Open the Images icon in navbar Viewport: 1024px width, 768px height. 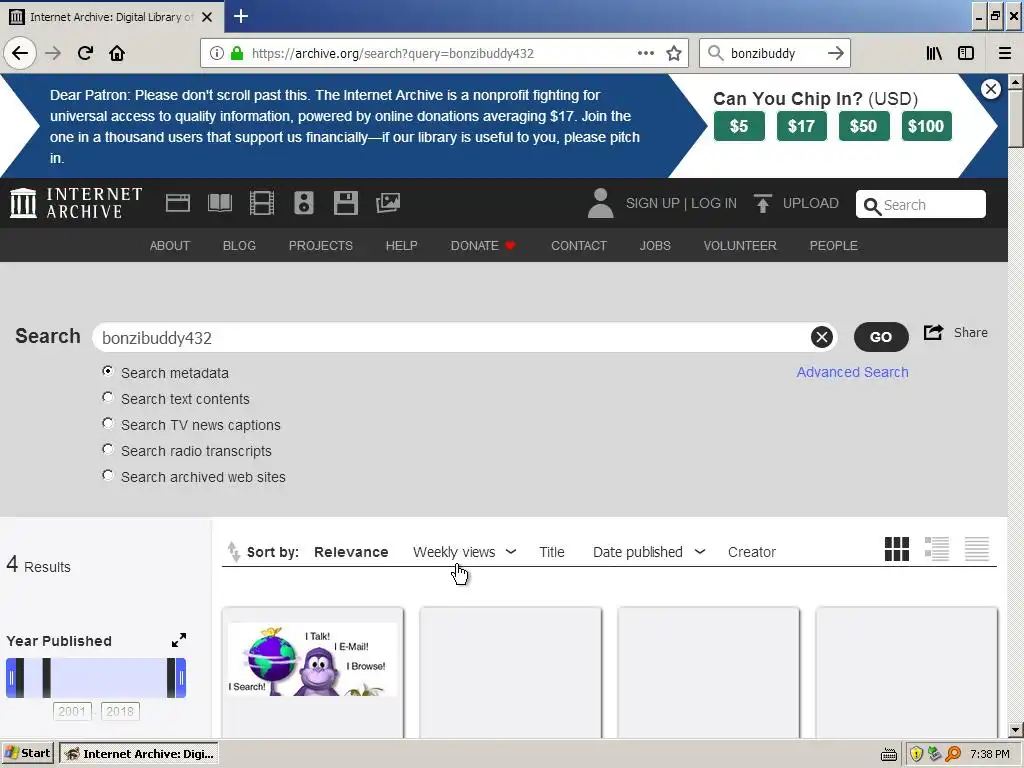388,203
